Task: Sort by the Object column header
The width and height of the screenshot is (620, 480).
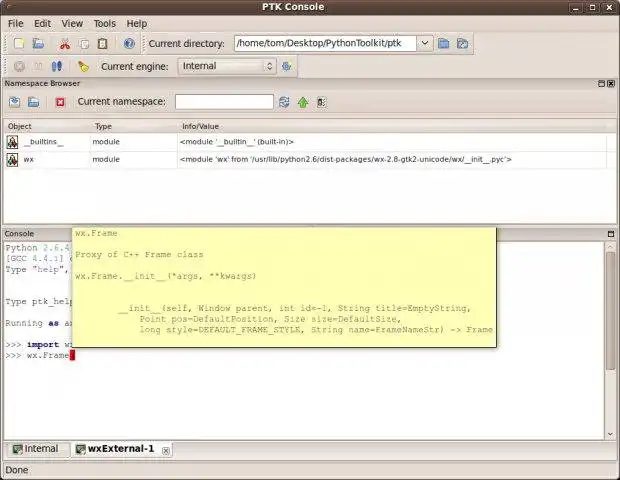Action: click(x=47, y=127)
